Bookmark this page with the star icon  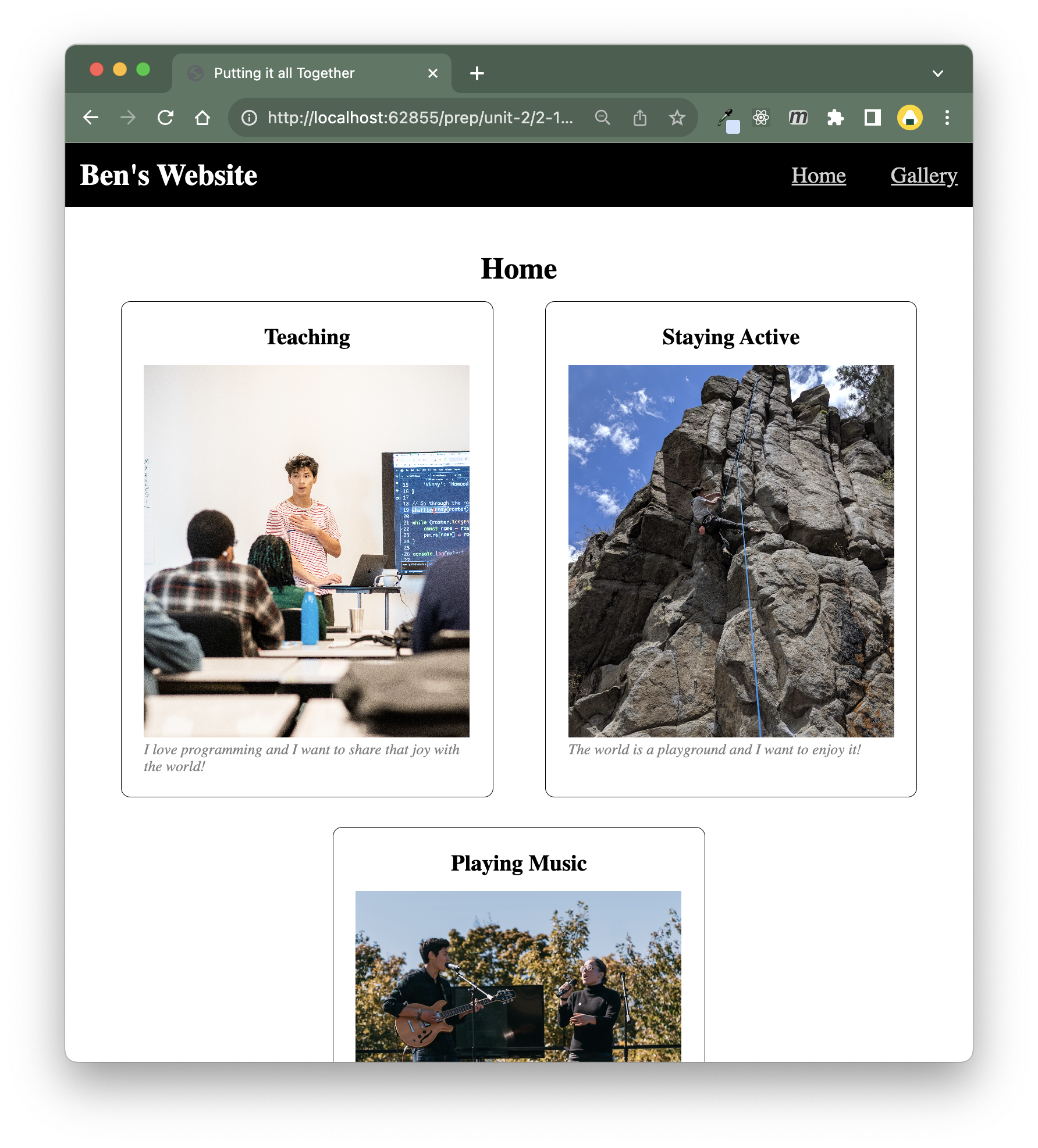(677, 118)
